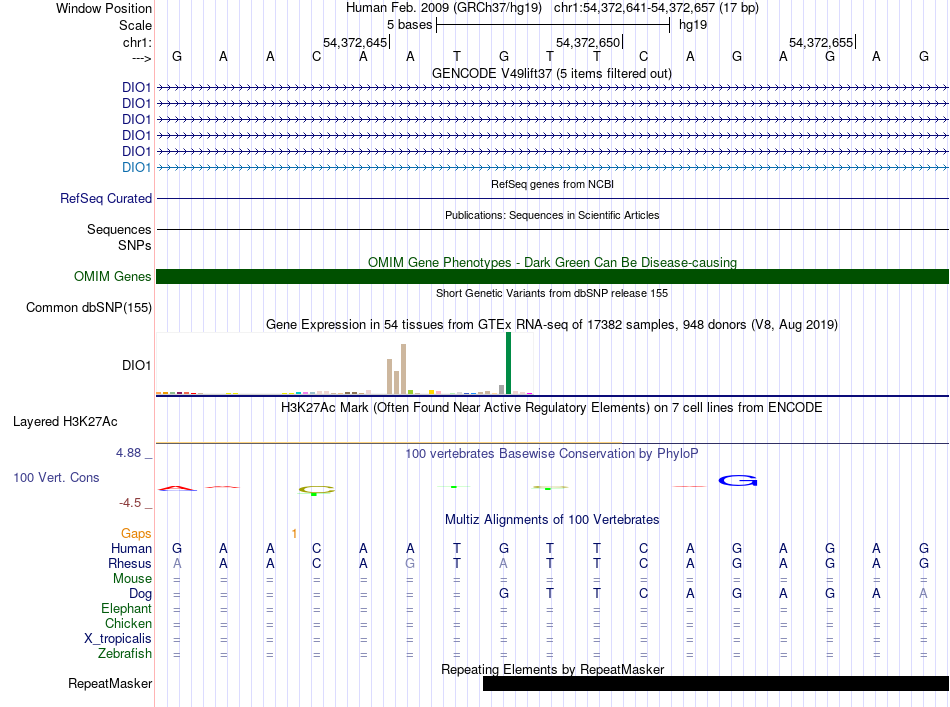Click the dark green OMIM Genes bar
The height and width of the screenshot is (707, 950).
[x=552, y=277]
